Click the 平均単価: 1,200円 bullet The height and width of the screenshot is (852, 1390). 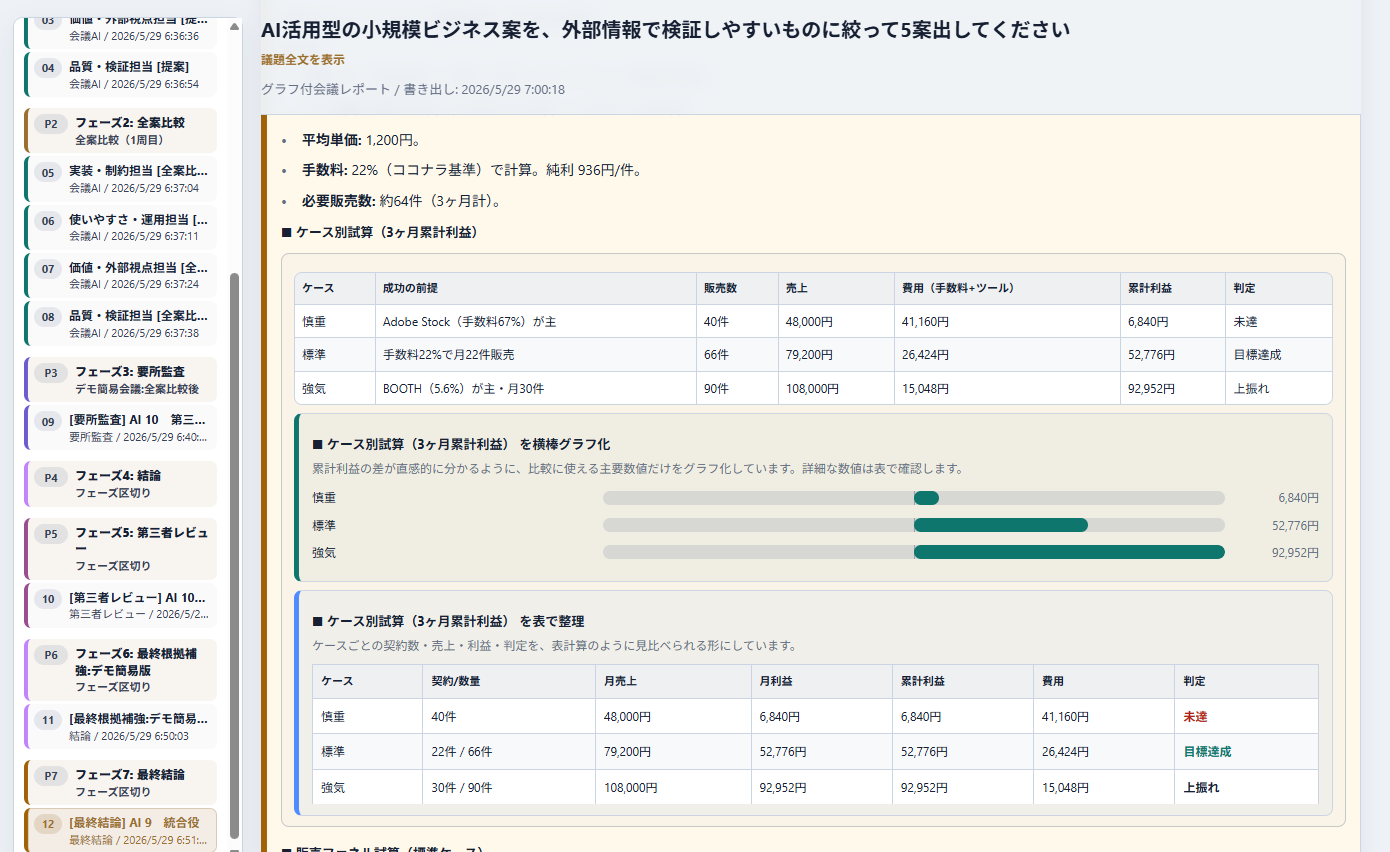pyautogui.click(x=361, y=139)
